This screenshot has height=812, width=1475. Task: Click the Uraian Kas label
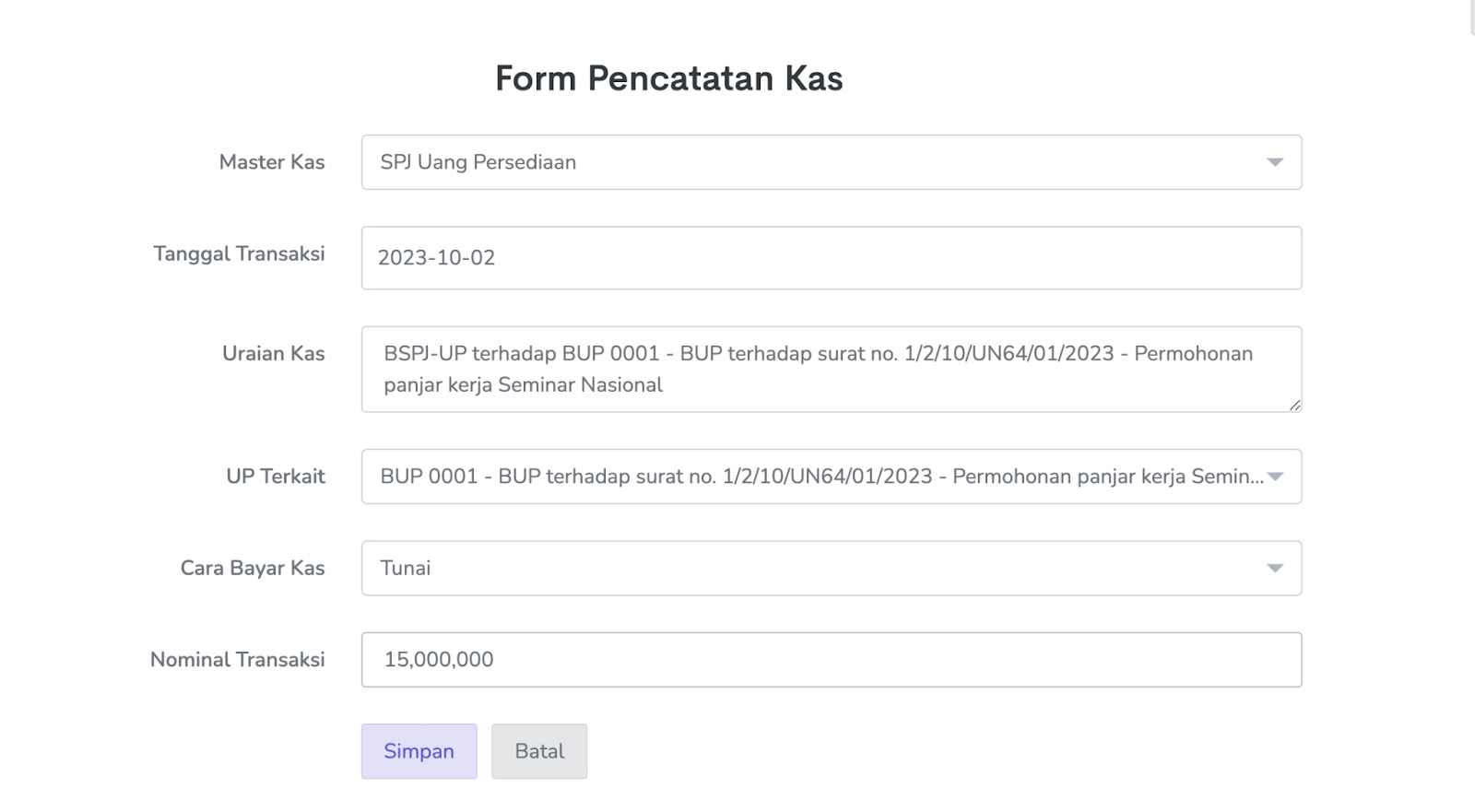pos(274,353)
